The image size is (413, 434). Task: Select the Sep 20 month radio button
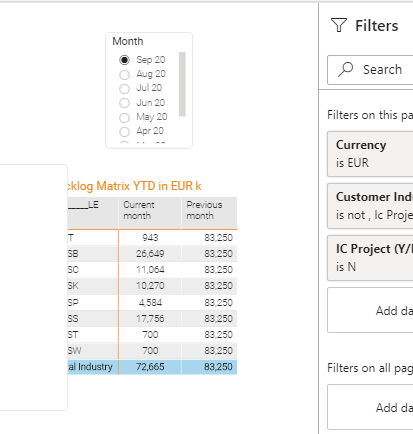[124, 60]
